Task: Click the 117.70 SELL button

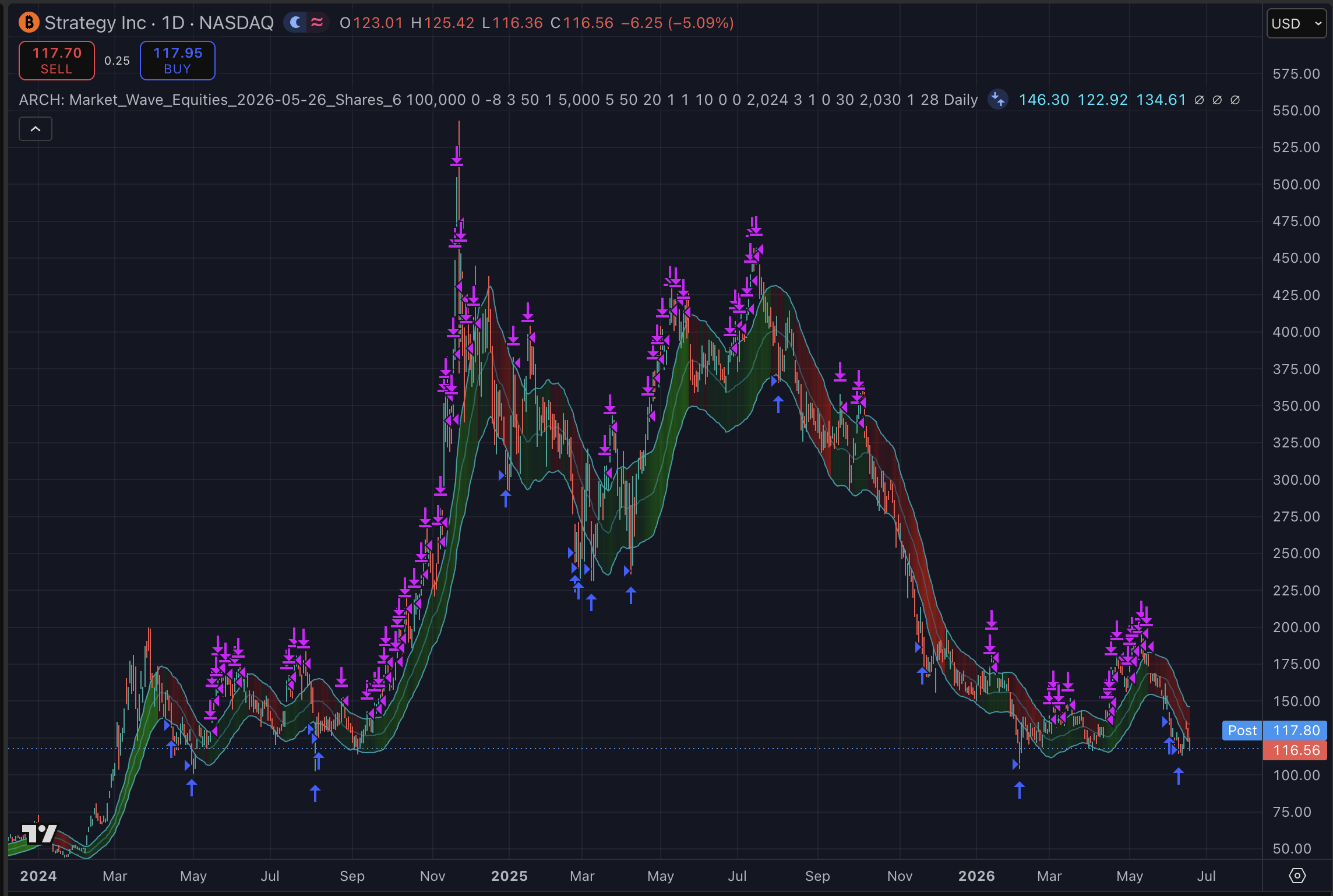Action: pyautogui.click(x=57, y=61)
